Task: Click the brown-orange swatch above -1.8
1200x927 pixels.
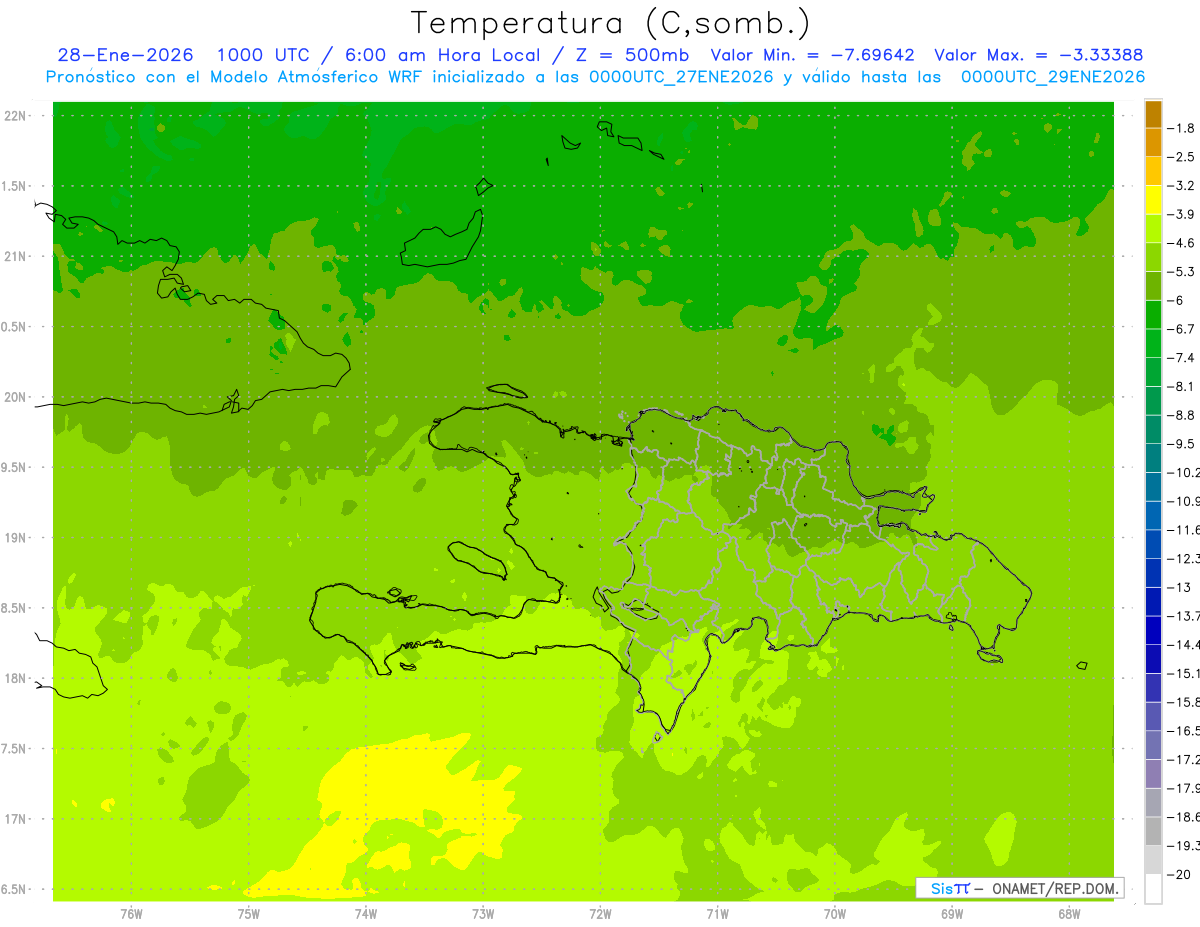Action: pyautogui.click(x=1153, y=114)
